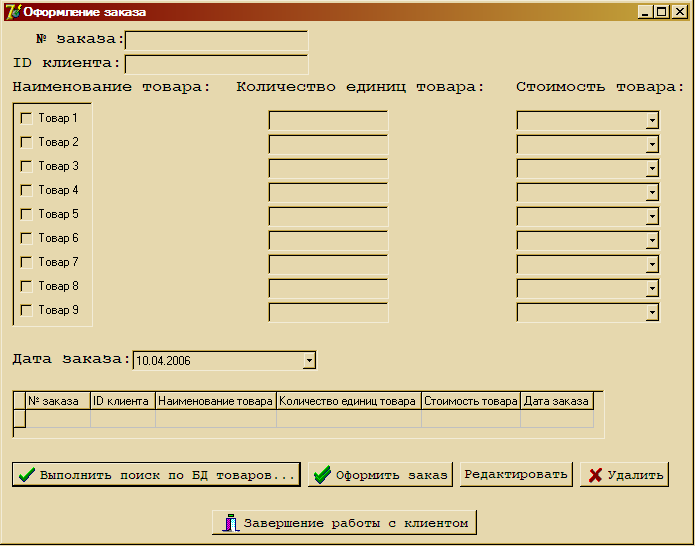This screenshot has height=546, width=695.
Task: Click the Стоимость товара grid column header
Action: point(471,401)
